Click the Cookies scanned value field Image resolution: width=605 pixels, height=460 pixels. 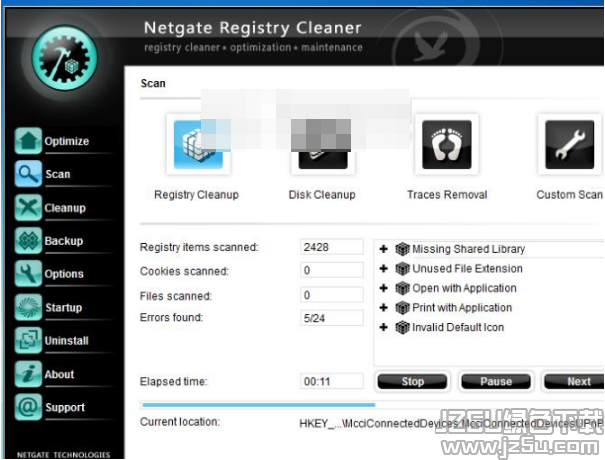(332, 270)
